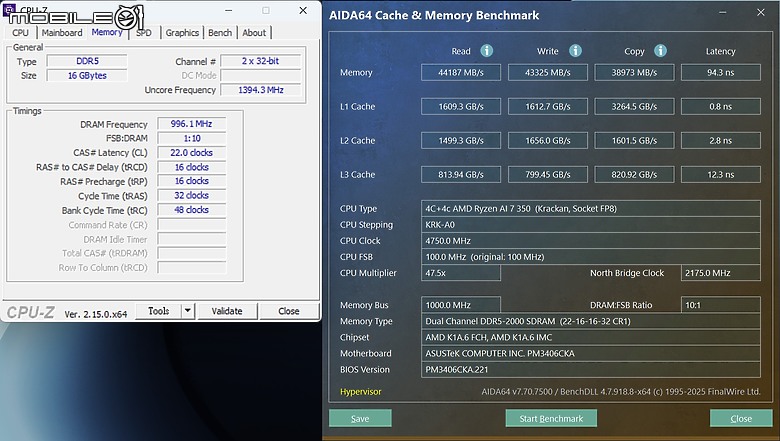Click the Tools button in CPU-Z
The width and height of the screenshot is (780, 441).
pos(159,311)
